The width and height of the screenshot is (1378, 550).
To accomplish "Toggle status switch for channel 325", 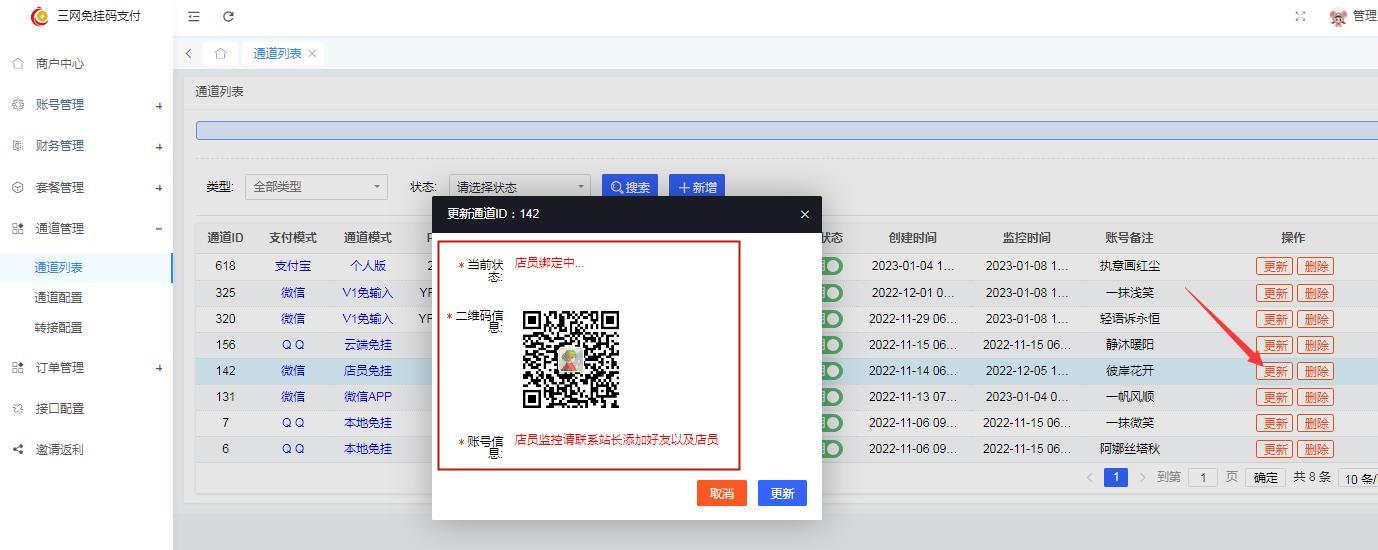I will (832, 293).
